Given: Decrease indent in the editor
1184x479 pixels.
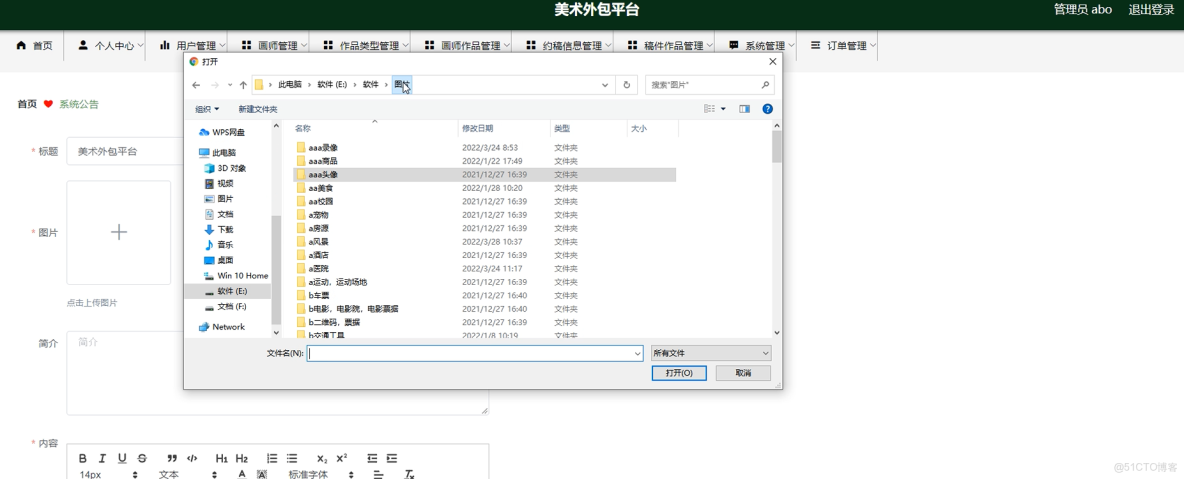Looking at the screenshot, I should [372, 459].
